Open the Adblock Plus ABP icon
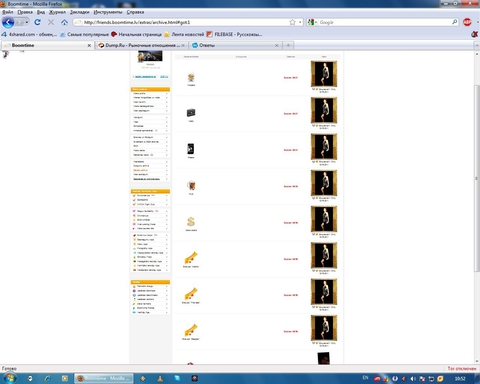This screenshot has width=480, height=384. pos(467,22)
